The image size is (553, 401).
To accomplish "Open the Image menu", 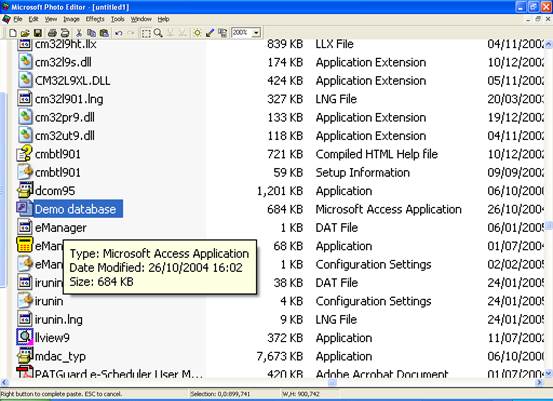I will pyautogui.click(x=71, y=19).
